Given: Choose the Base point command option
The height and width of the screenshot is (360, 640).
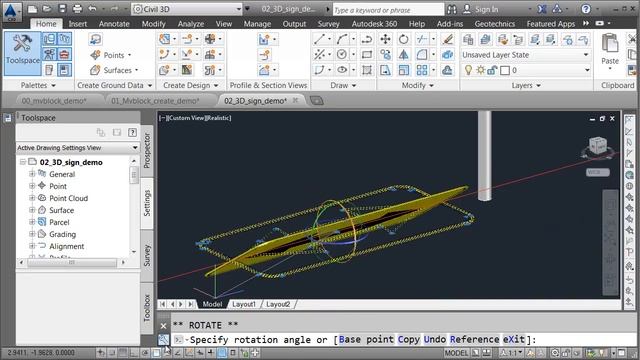Looking at the screenshot, I should tap(366, 340).
